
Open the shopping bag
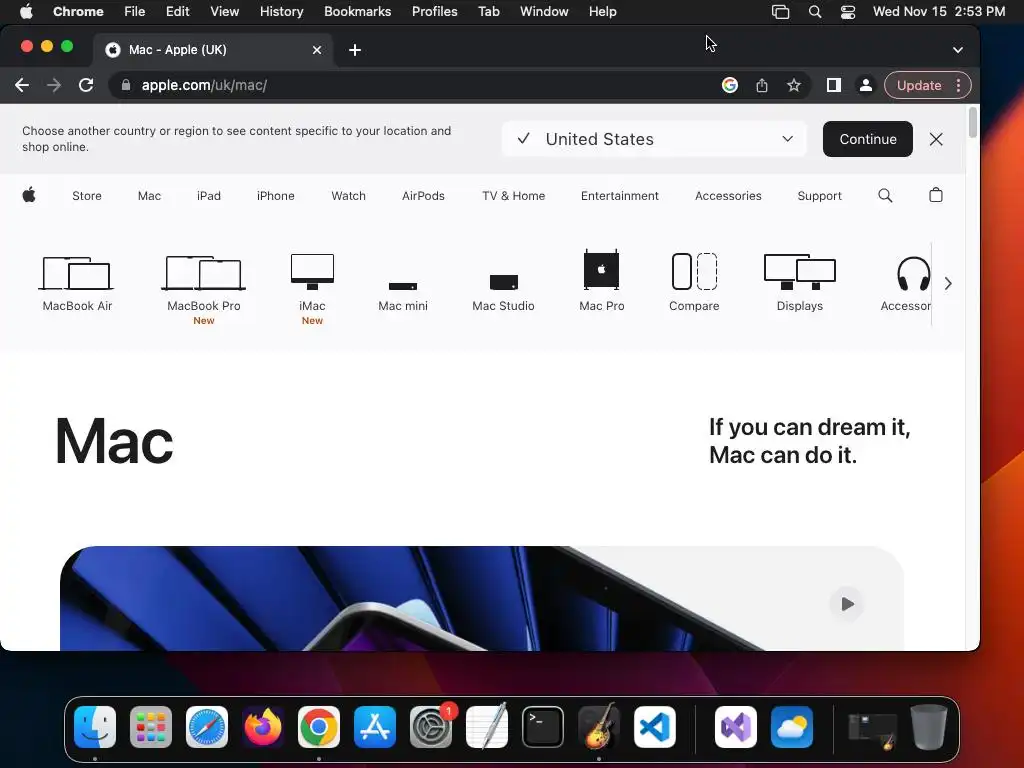[936, 195]
